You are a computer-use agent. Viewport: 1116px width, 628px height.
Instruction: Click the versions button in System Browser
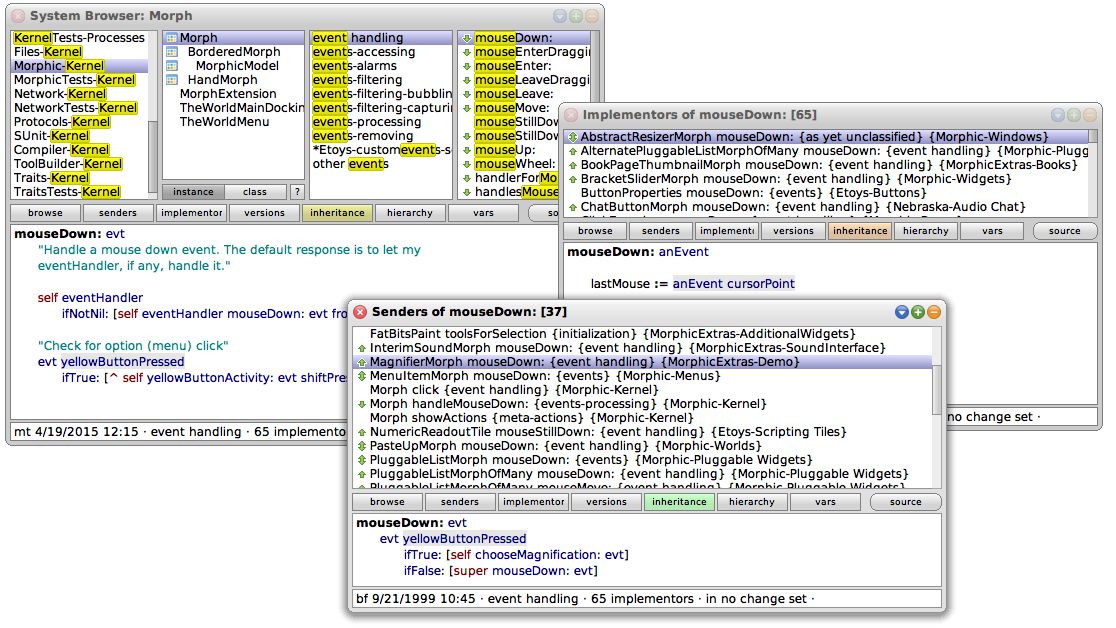pyautogui.click(x=264, y=212)
